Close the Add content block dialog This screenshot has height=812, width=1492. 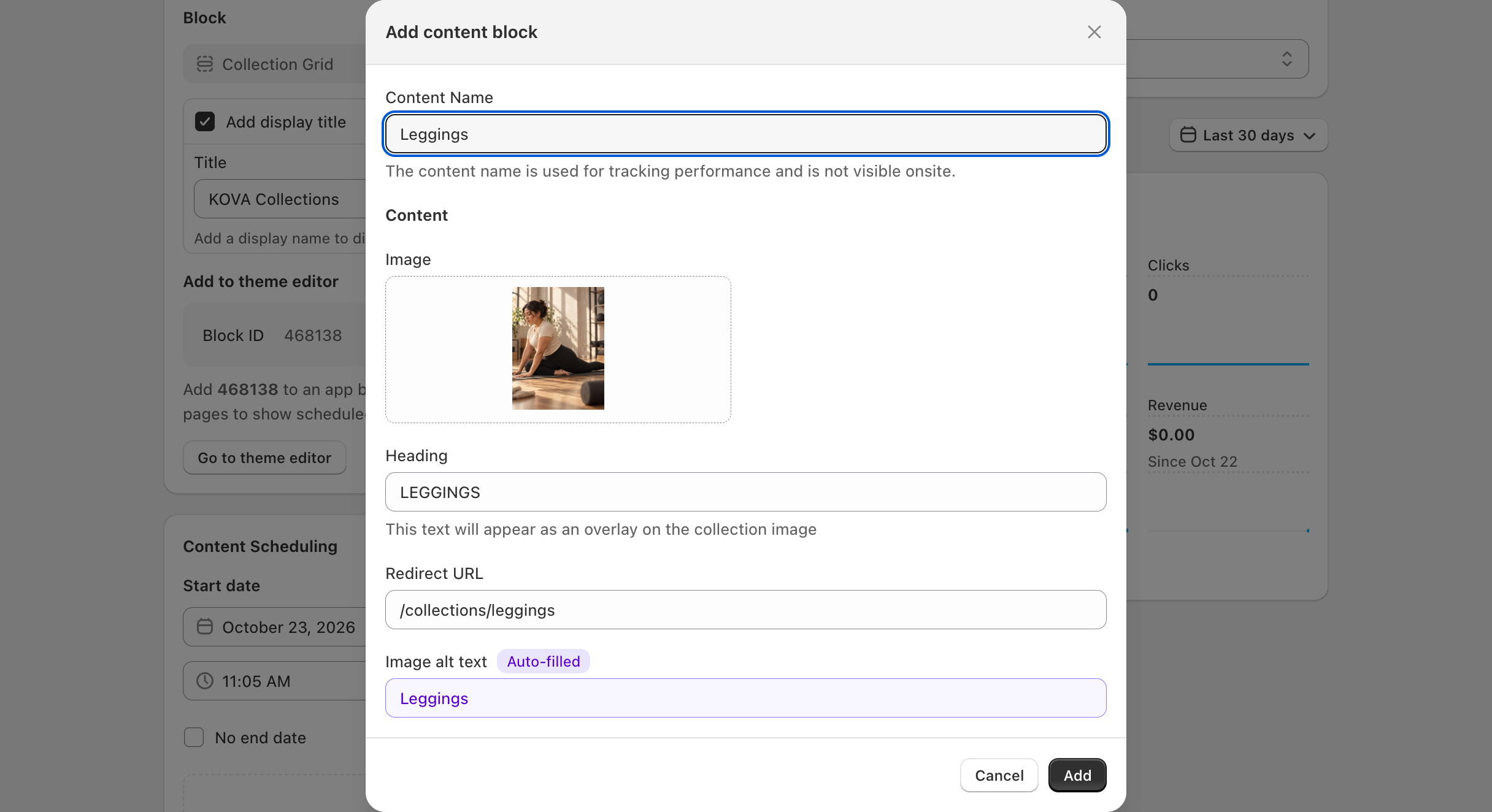click(x=1094, y=32)
